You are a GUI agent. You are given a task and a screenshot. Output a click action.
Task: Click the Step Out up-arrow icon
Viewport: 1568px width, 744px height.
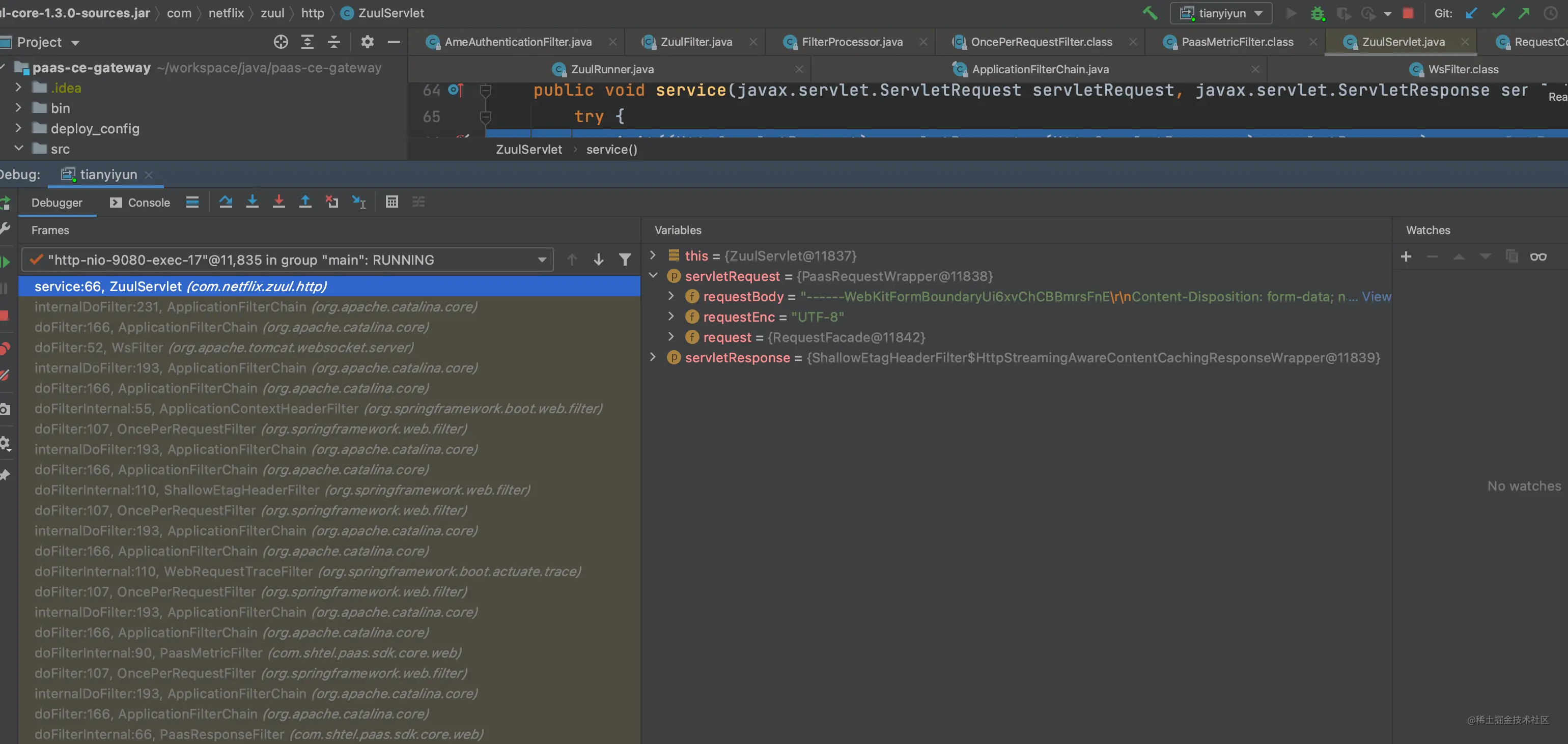point(305,202)
